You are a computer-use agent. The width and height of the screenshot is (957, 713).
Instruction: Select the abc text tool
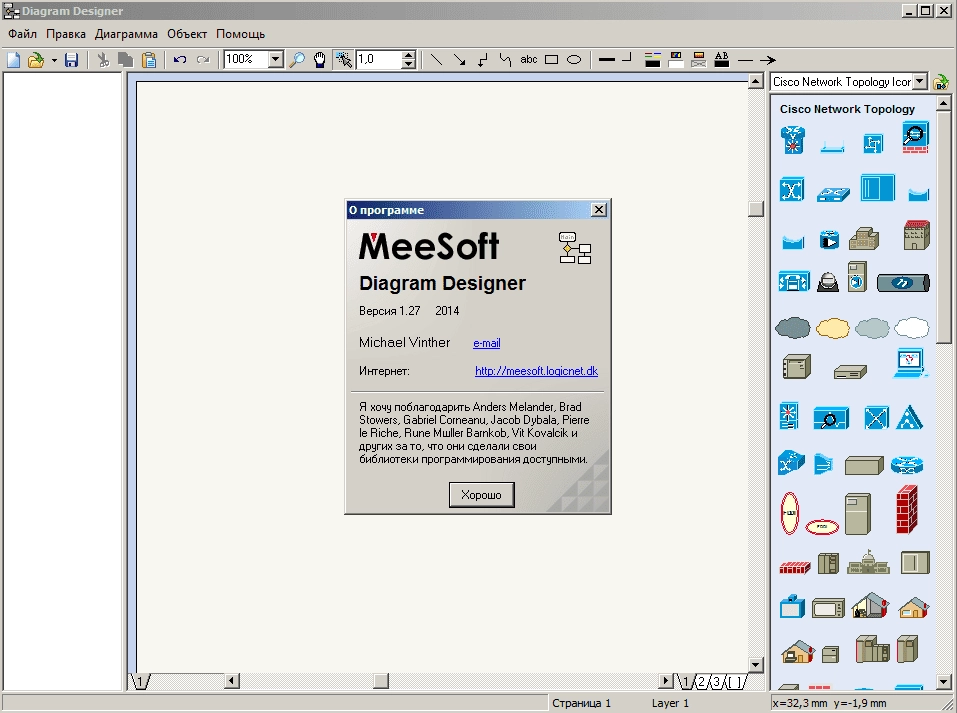pyautogui.click(x=529, y=60)
